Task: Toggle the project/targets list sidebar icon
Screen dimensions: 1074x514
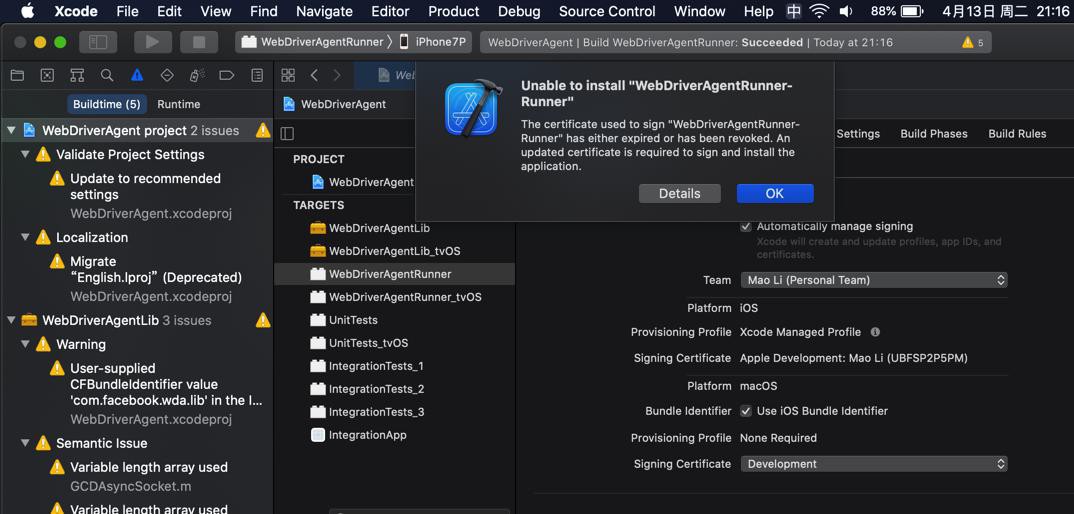Action: (288, 133)
